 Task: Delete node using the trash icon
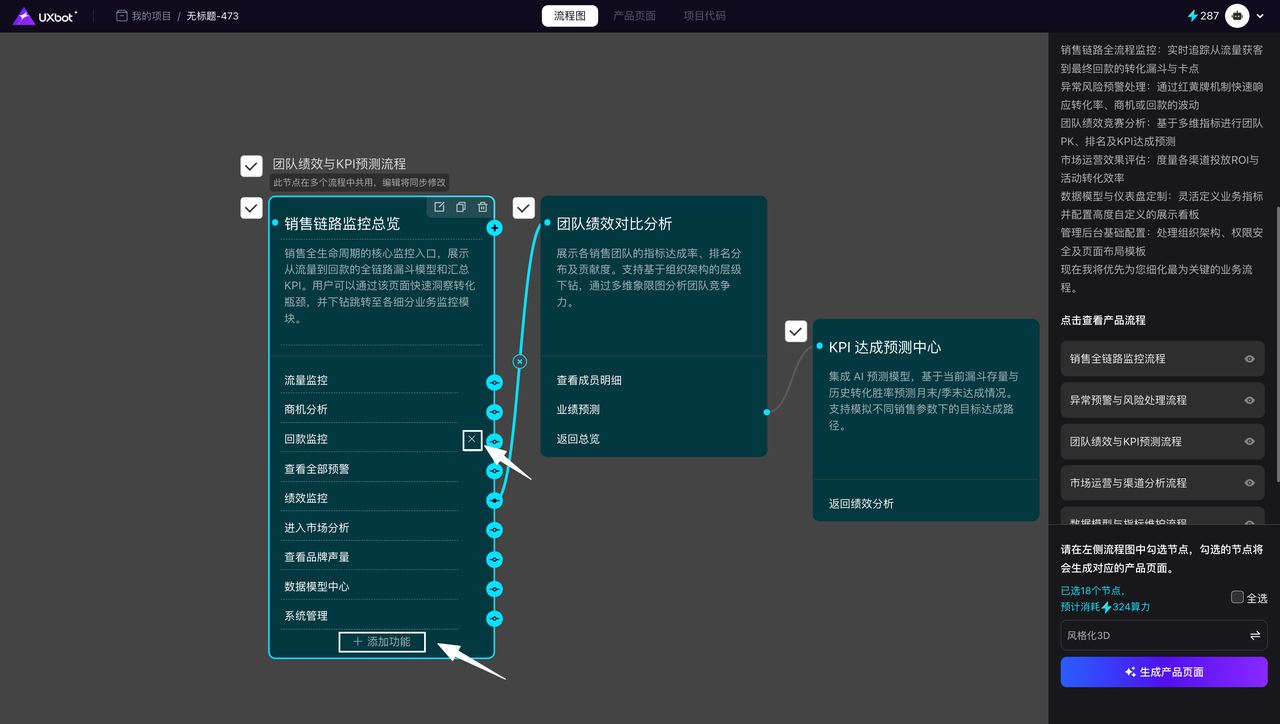tap(483, 207)
